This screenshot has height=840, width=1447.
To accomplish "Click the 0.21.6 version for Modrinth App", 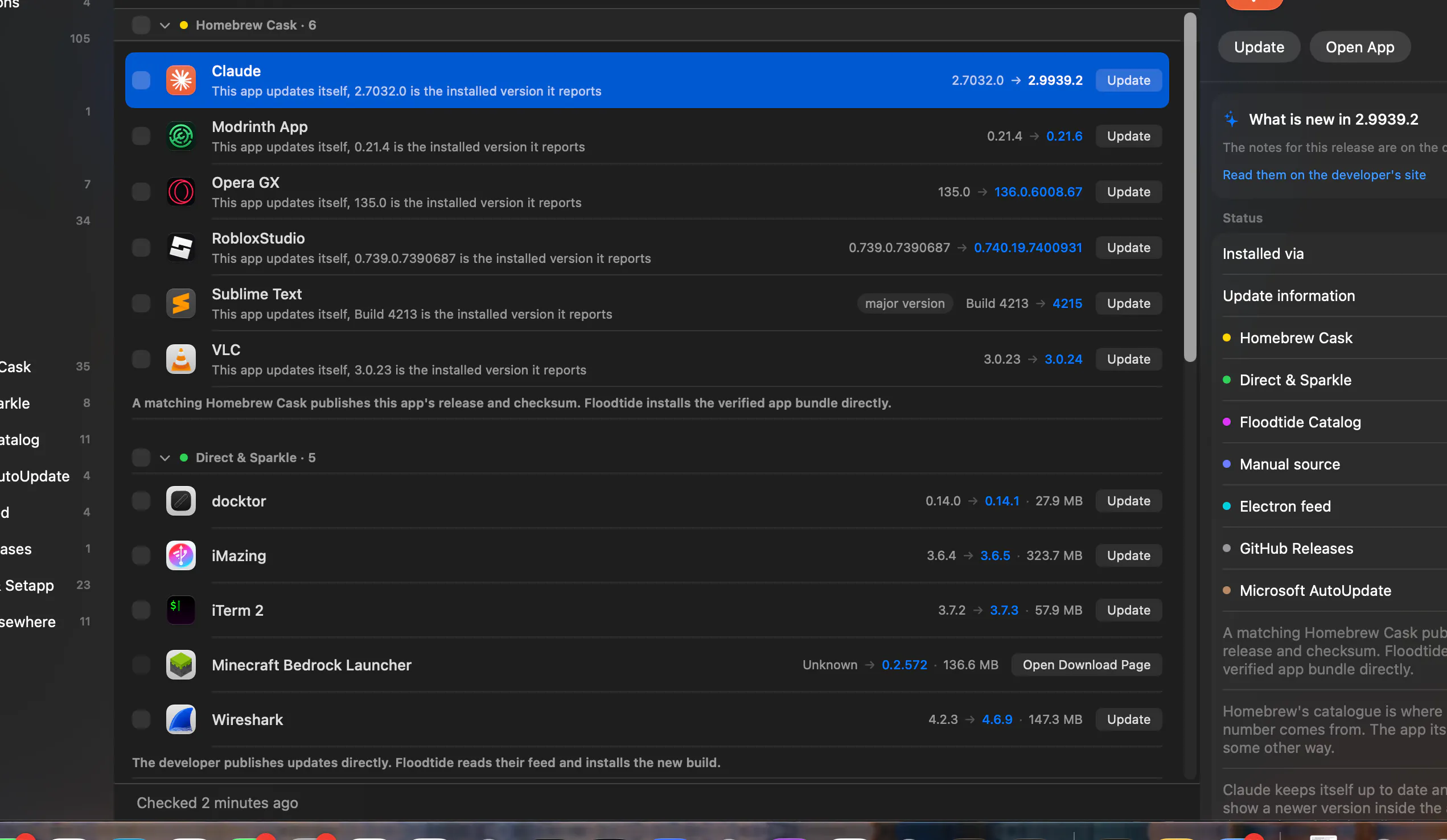I will click(1063, 135).
